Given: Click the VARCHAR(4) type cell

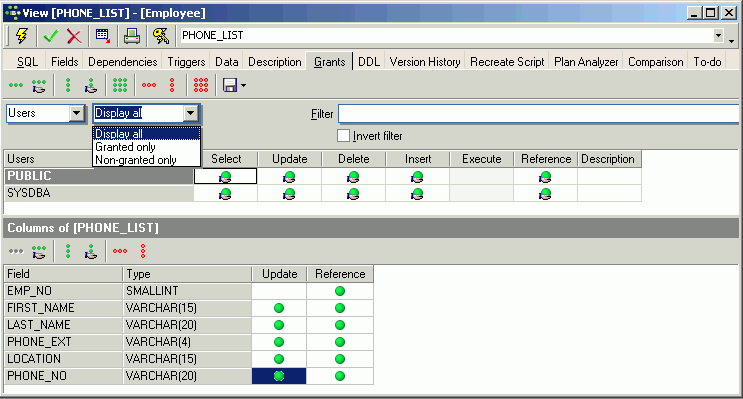Looking at the screenshot, I should point(187,342).
